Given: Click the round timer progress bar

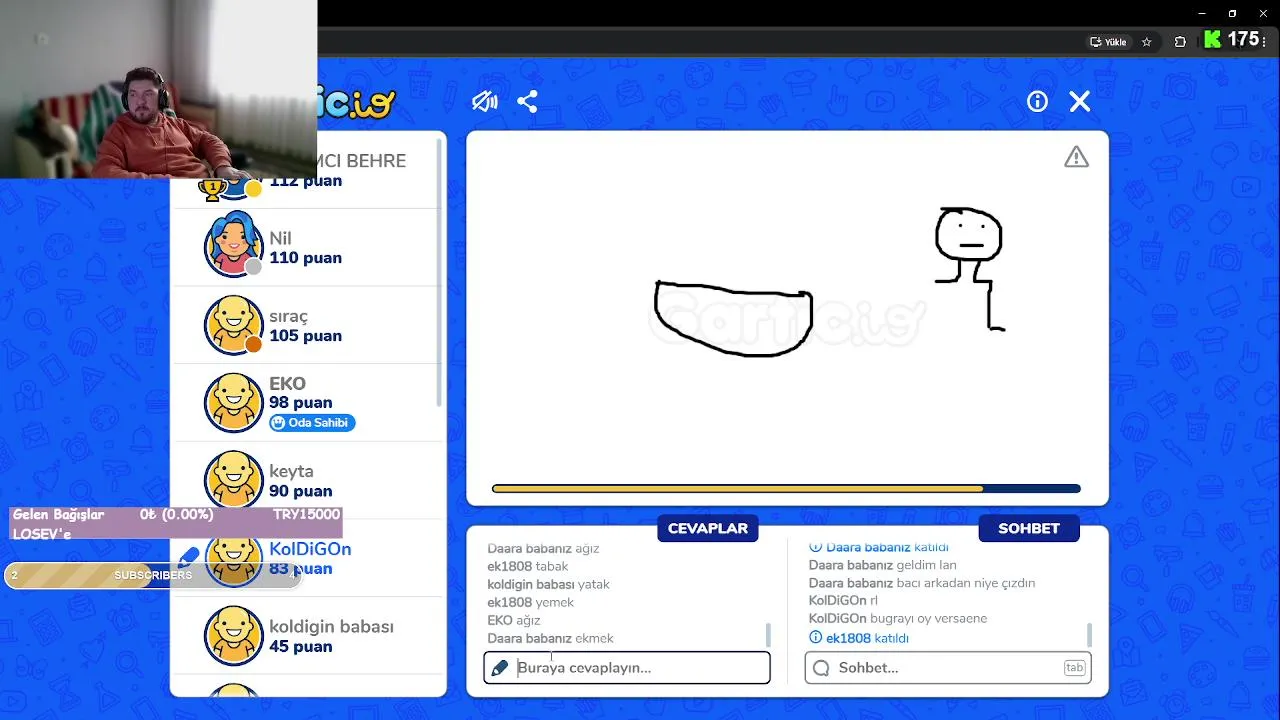Looking at the screenshot, I should (x=786, y=489).
